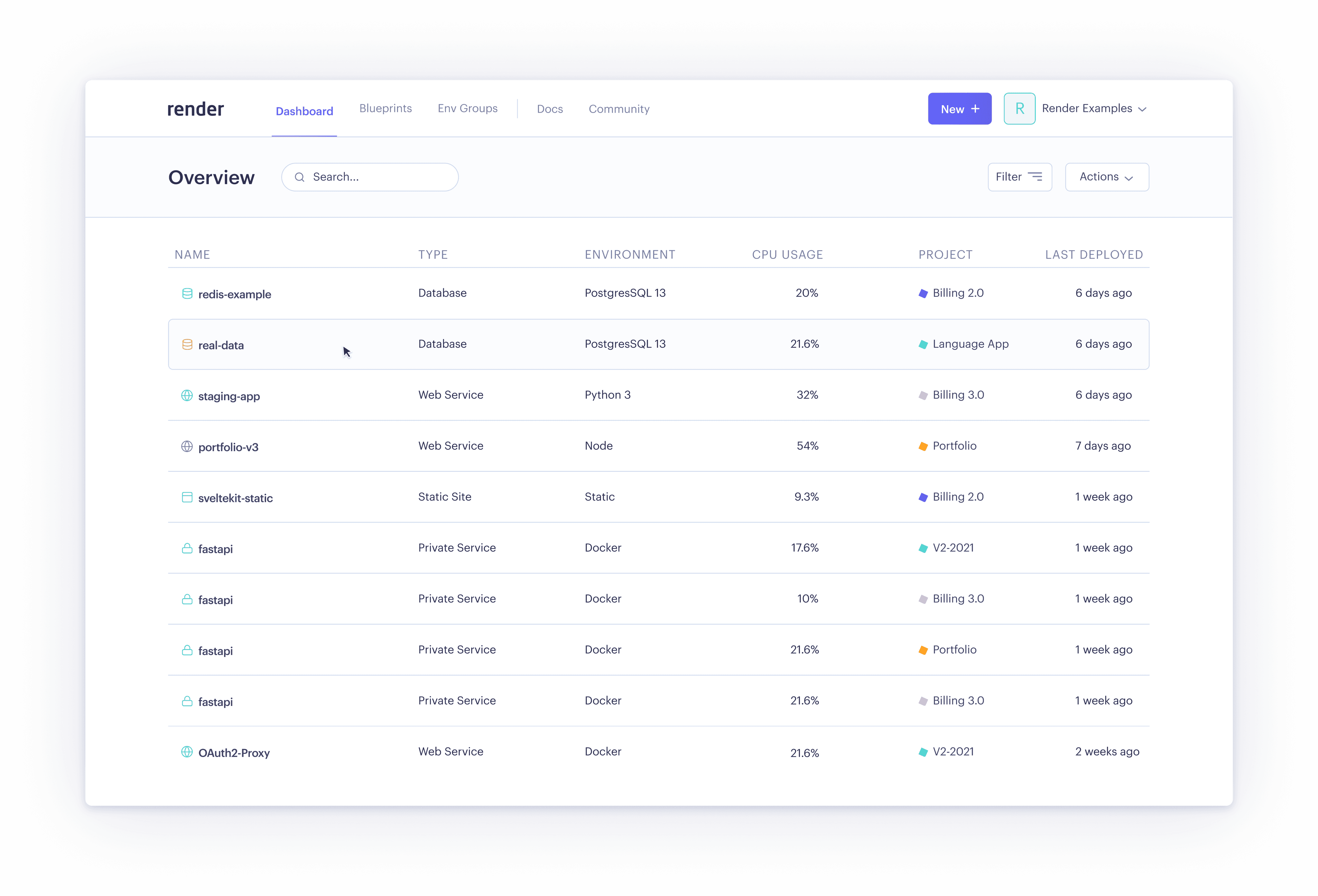Click the gray globe icon beside portfolio-v3
Viewport: 1318px width, 896px height.
pos(187,447)
